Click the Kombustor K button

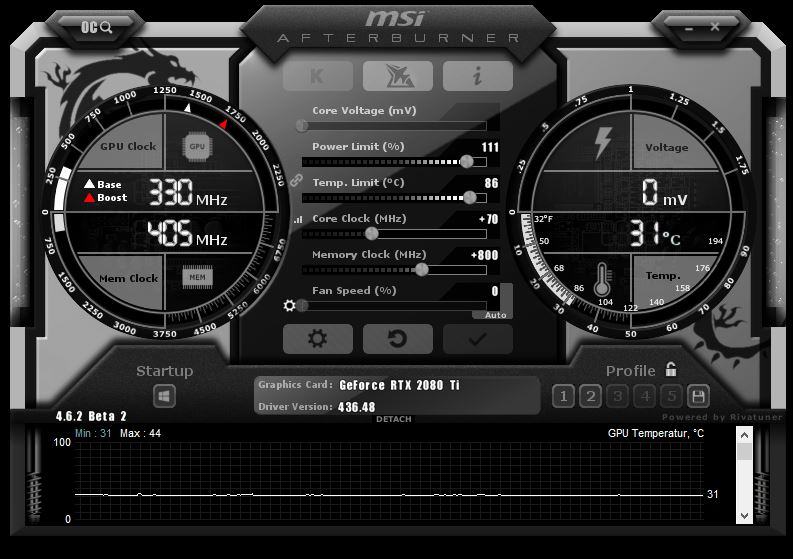click(318, 76)
